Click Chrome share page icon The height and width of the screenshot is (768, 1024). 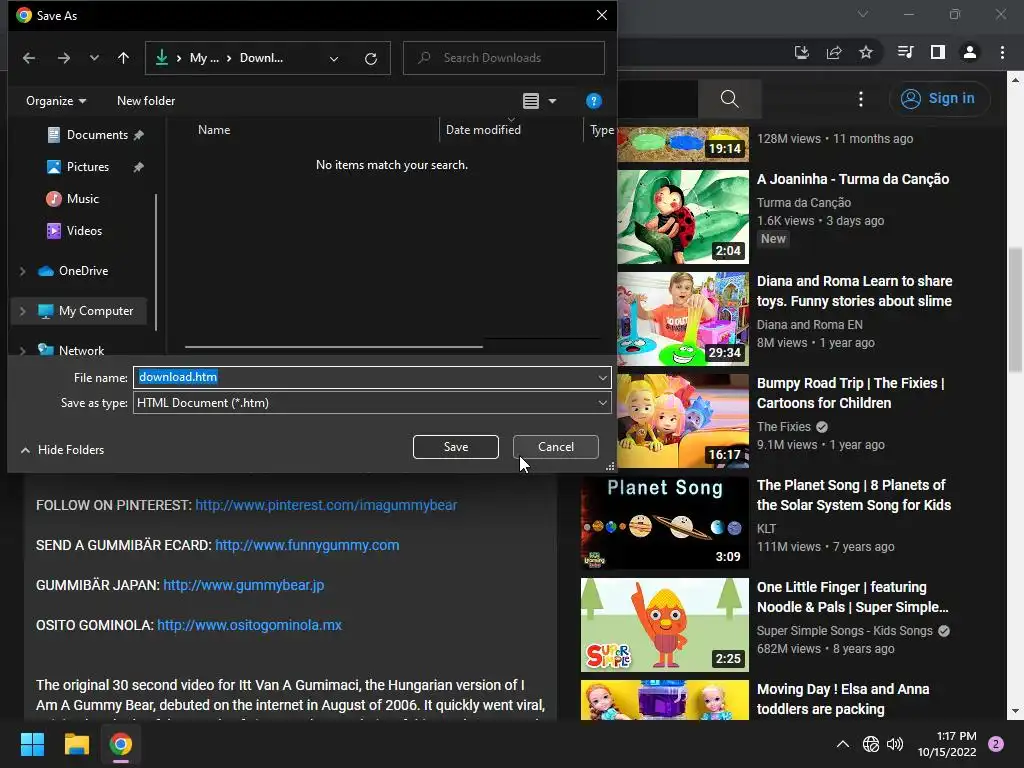[x=834, y=52]
